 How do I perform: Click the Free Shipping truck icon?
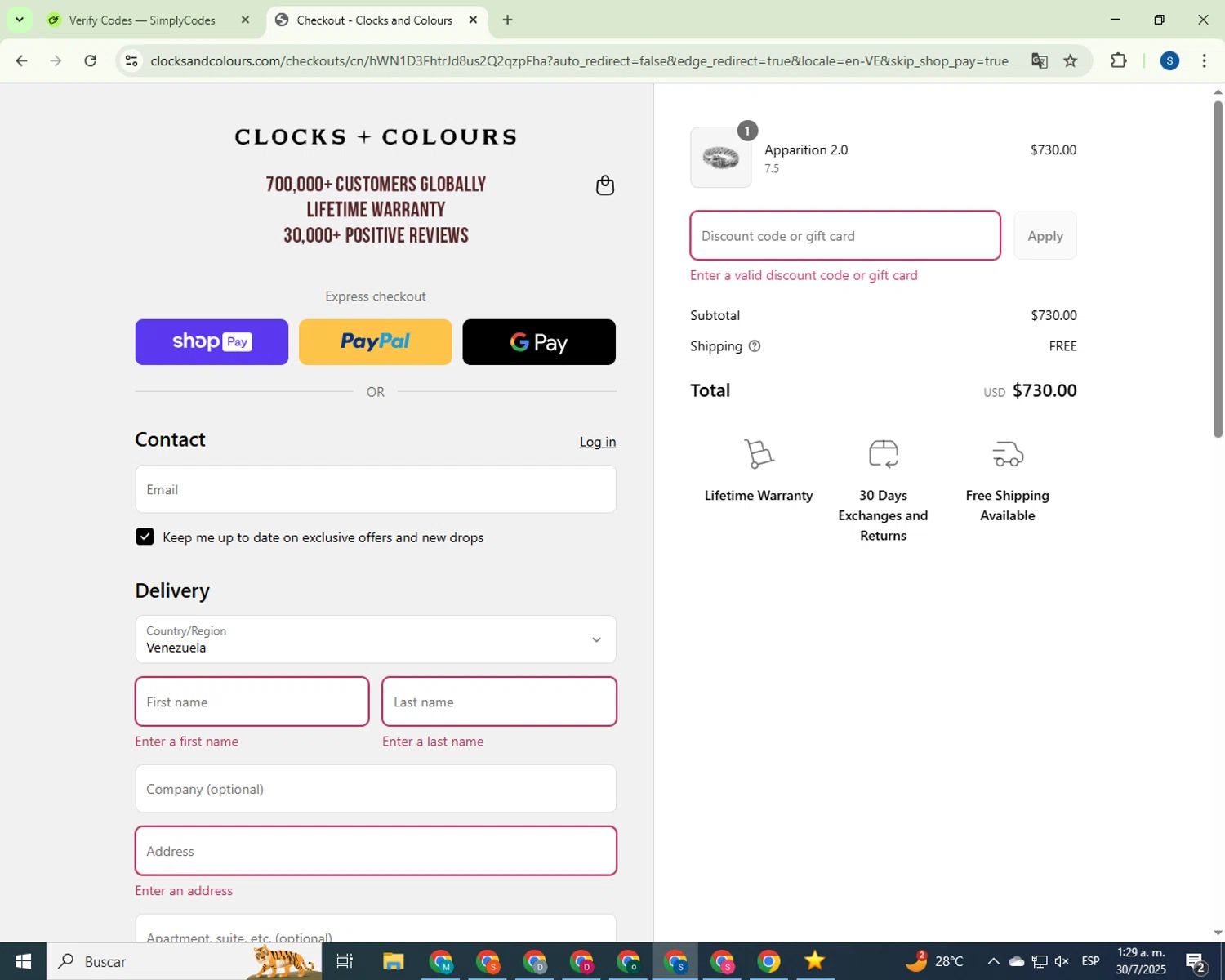[1008, 454]
